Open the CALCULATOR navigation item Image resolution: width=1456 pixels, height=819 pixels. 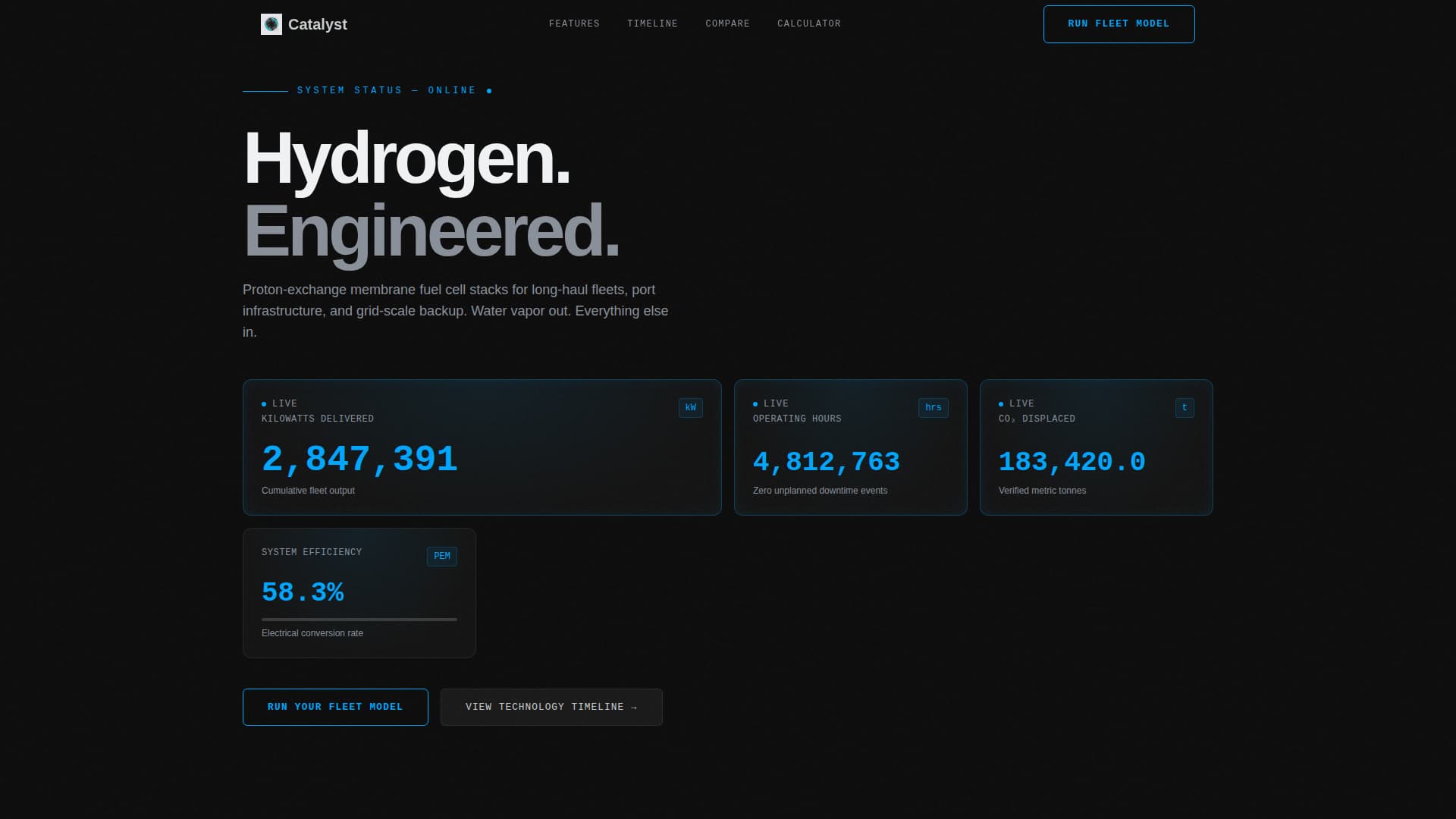[808, 24]
